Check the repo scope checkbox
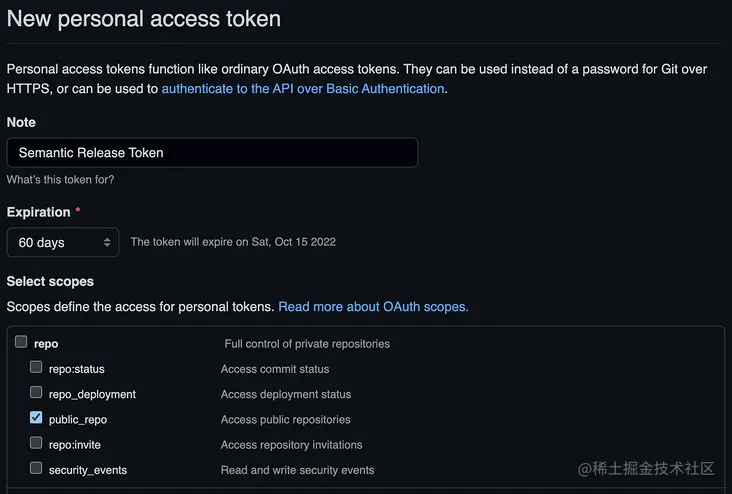This screenshot has width=732, height=494. tap(21, 343)
